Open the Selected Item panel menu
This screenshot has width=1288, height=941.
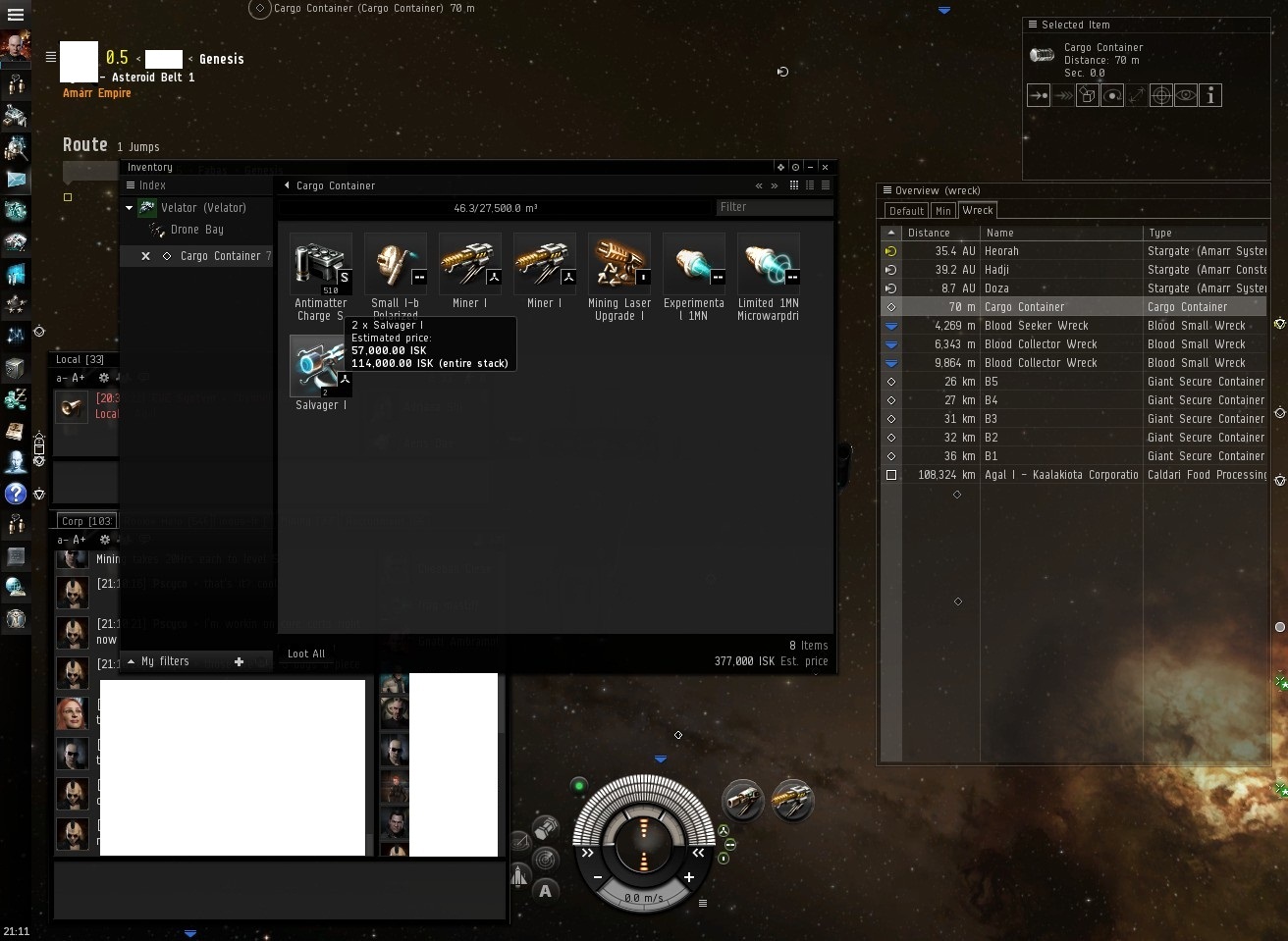1032,25
